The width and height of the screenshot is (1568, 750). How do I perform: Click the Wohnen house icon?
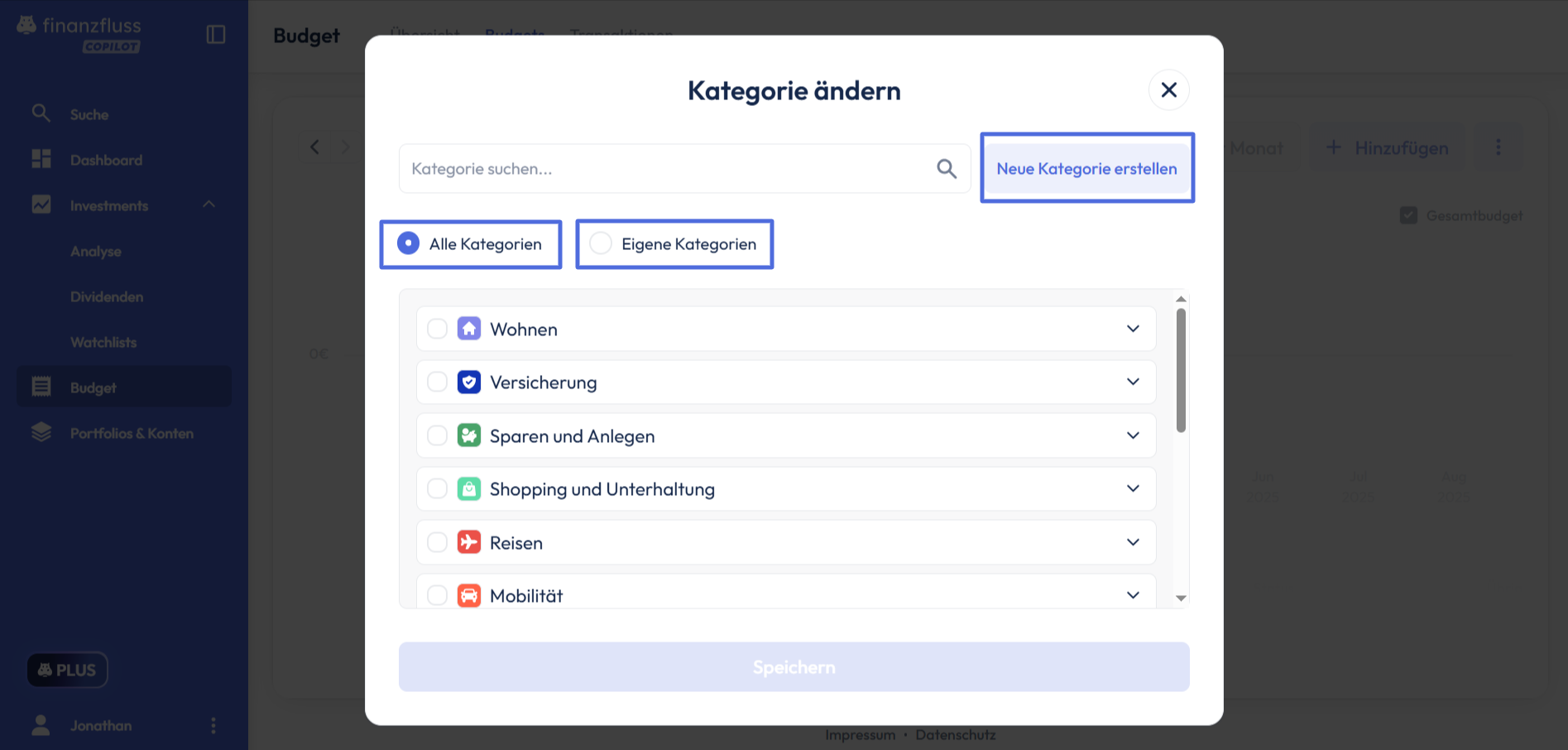click(x=469, y=329)
